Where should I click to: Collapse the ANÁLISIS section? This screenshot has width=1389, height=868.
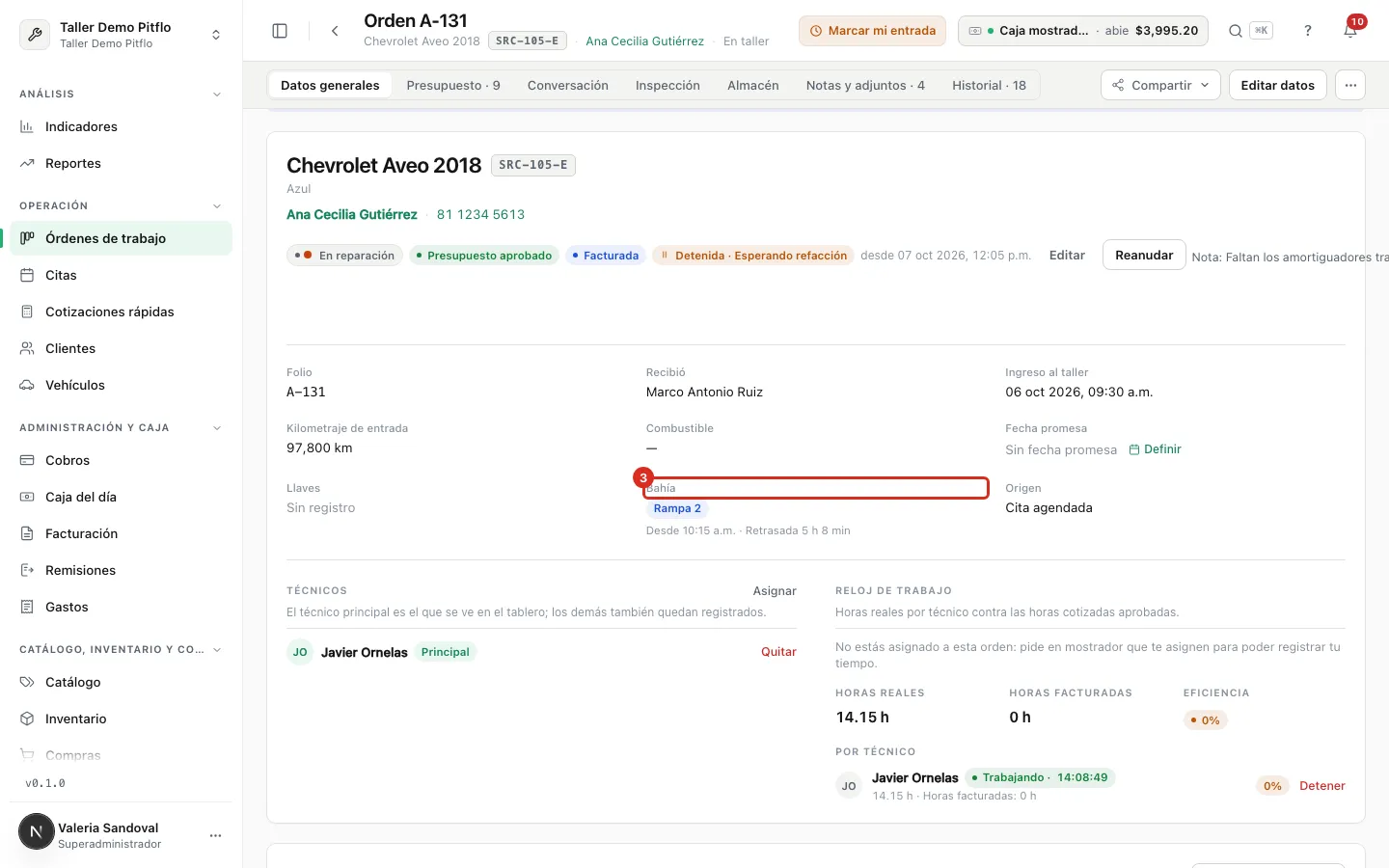tap(217, 95)
